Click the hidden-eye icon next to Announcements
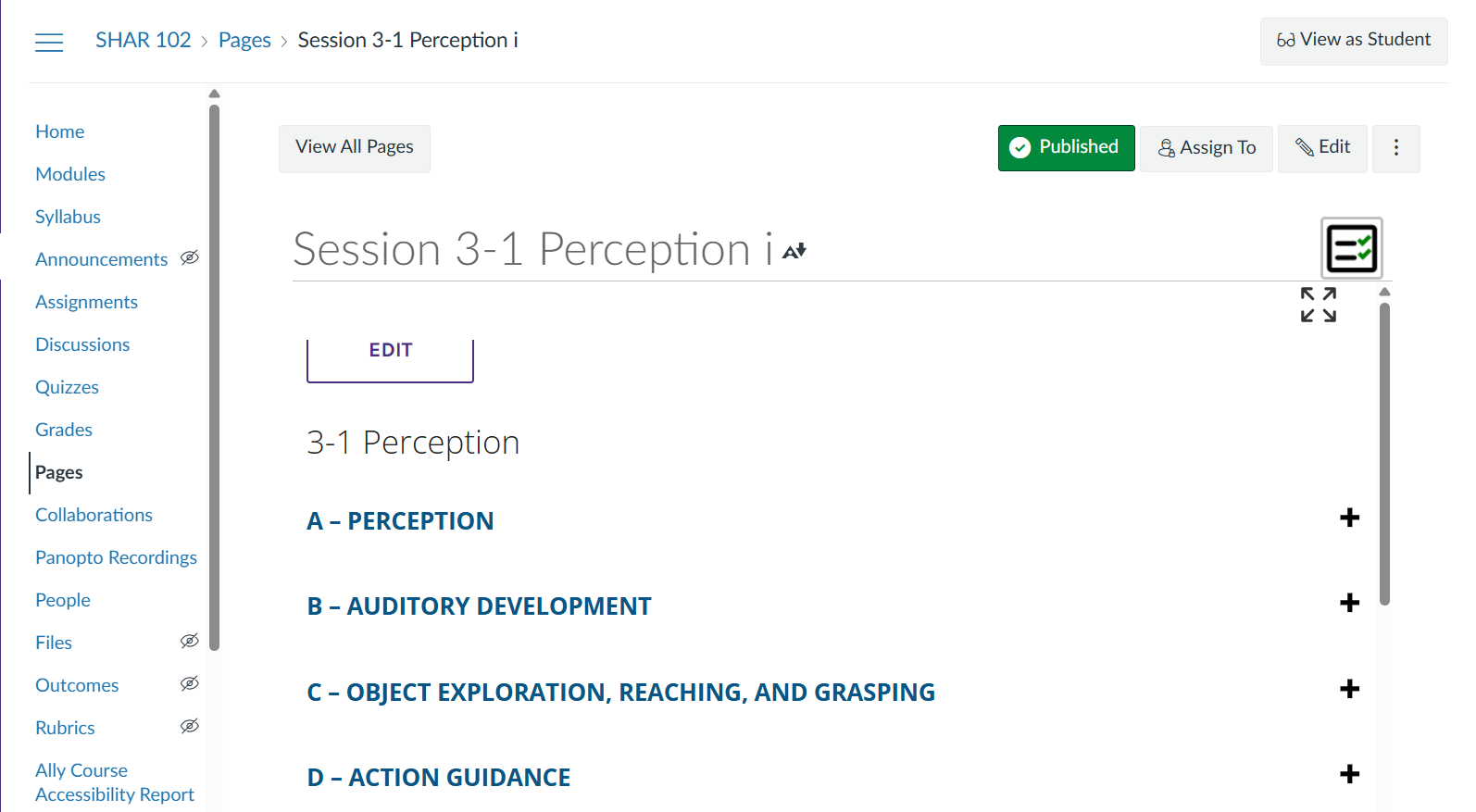 [x=190, y=258]
